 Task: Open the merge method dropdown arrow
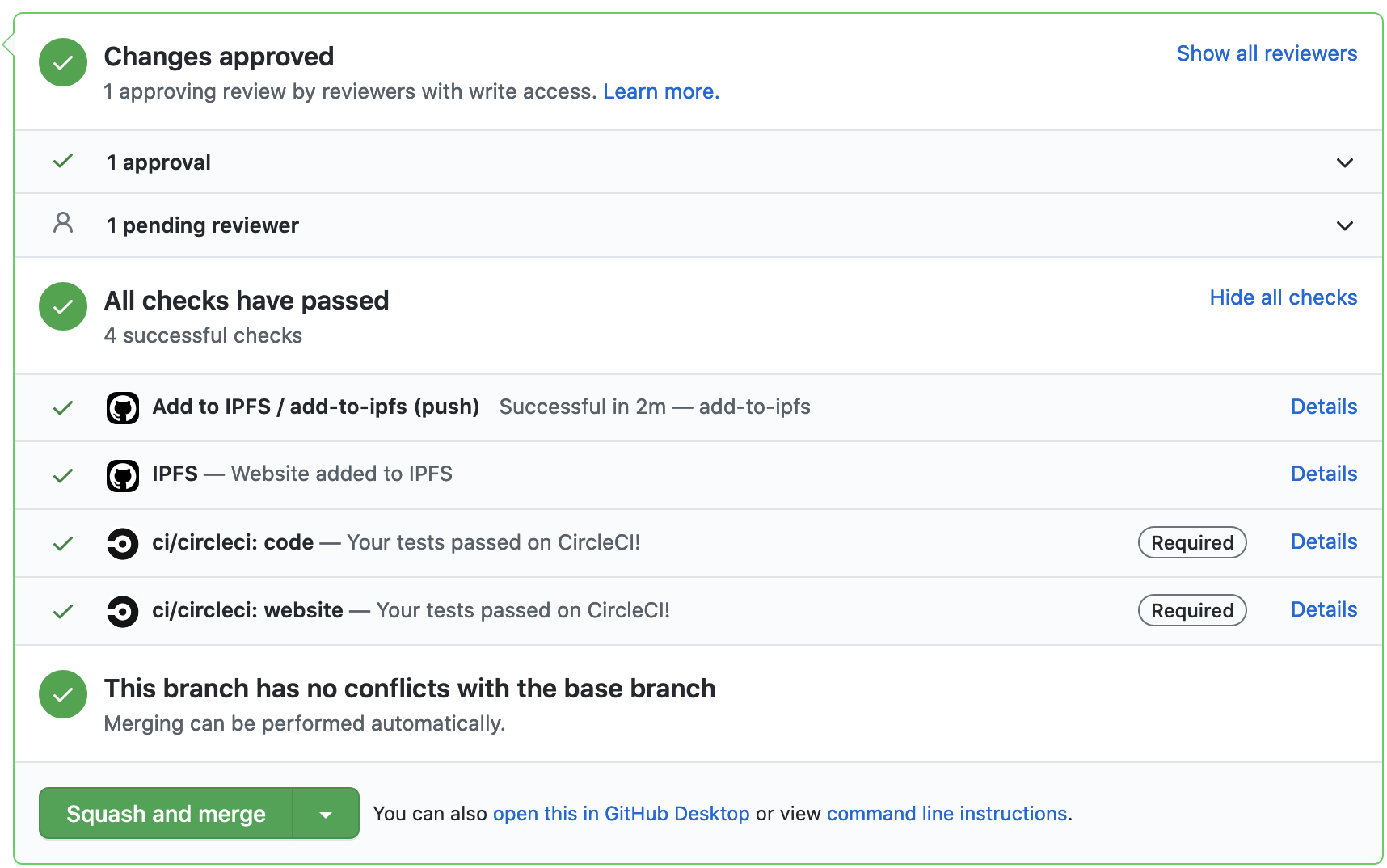click(326, 814)
